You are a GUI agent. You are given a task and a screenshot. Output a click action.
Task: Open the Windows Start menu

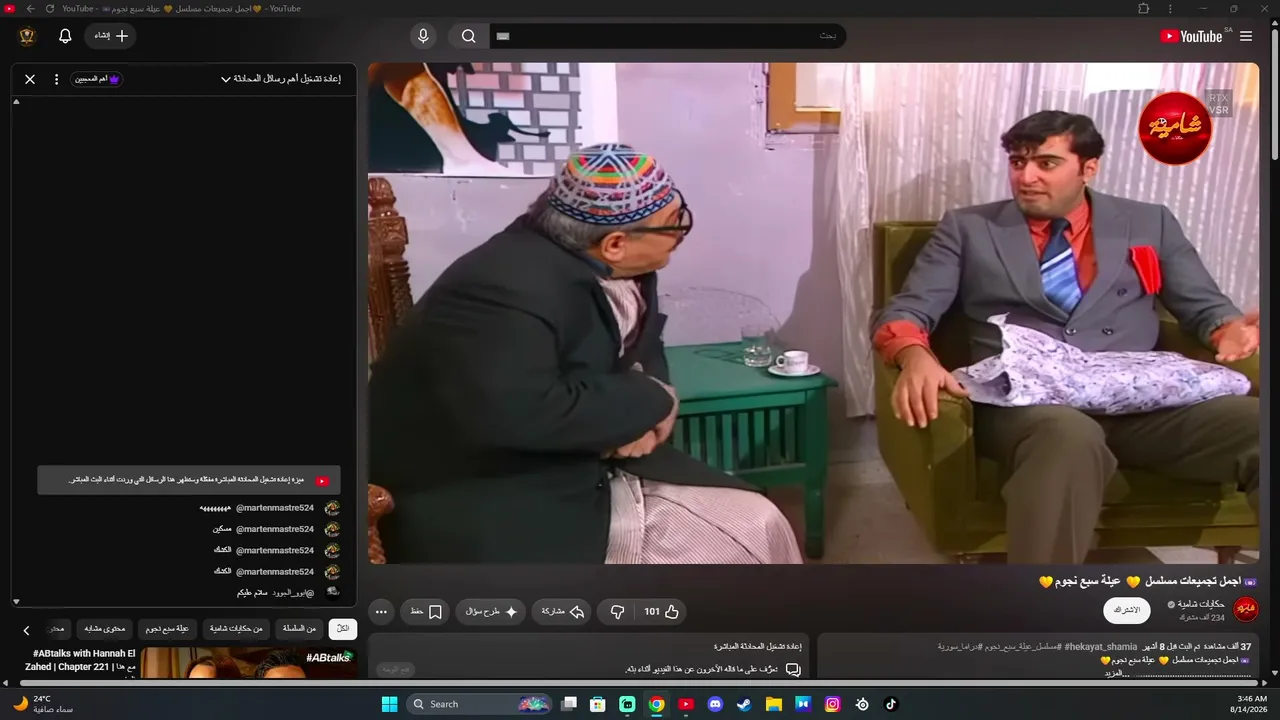coord(389,704)
